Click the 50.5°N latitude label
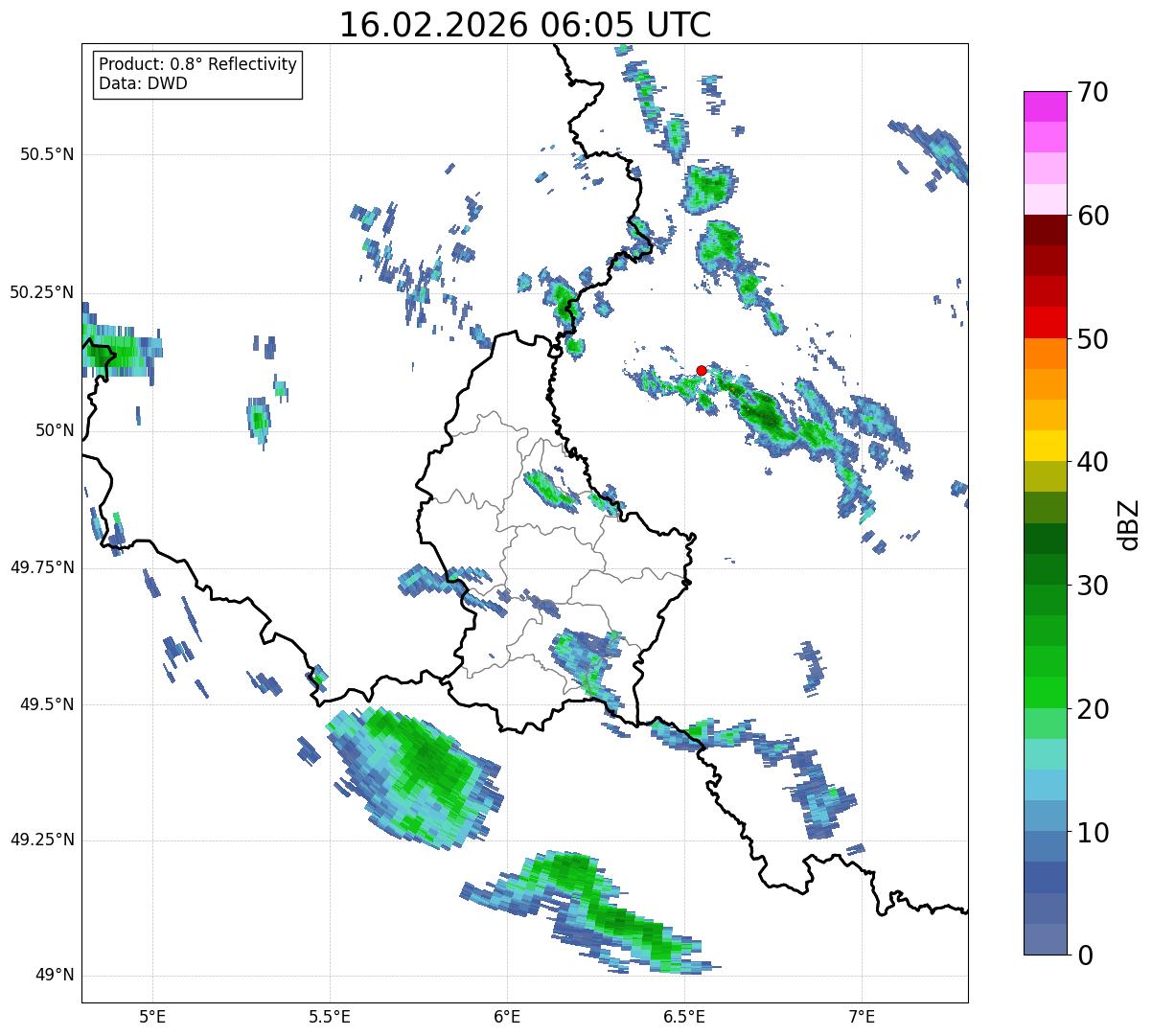Viewport: 1152px width, 1036px height. click(x=47, y=154)
